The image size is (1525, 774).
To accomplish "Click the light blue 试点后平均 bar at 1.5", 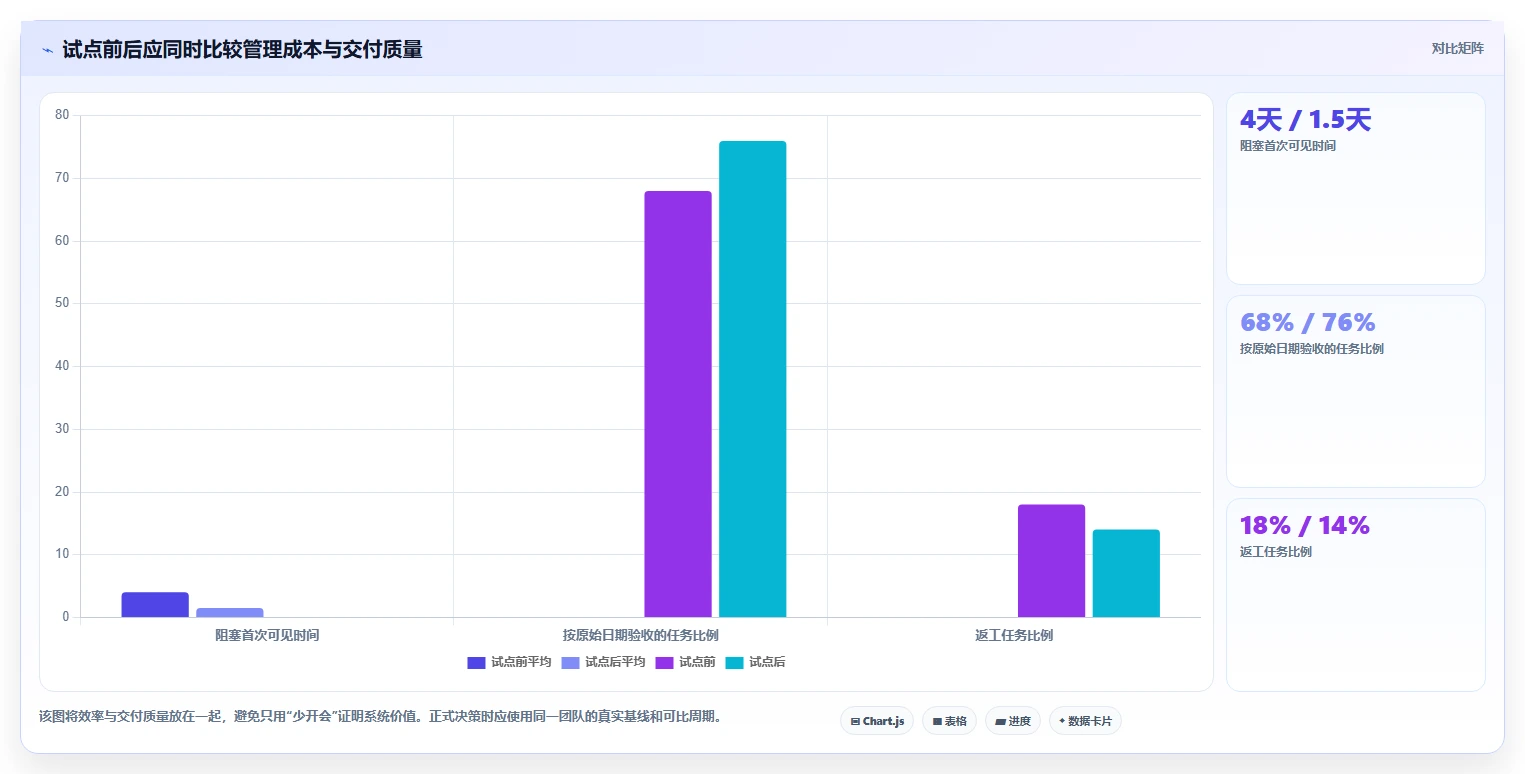I will [x=230, y=612].
